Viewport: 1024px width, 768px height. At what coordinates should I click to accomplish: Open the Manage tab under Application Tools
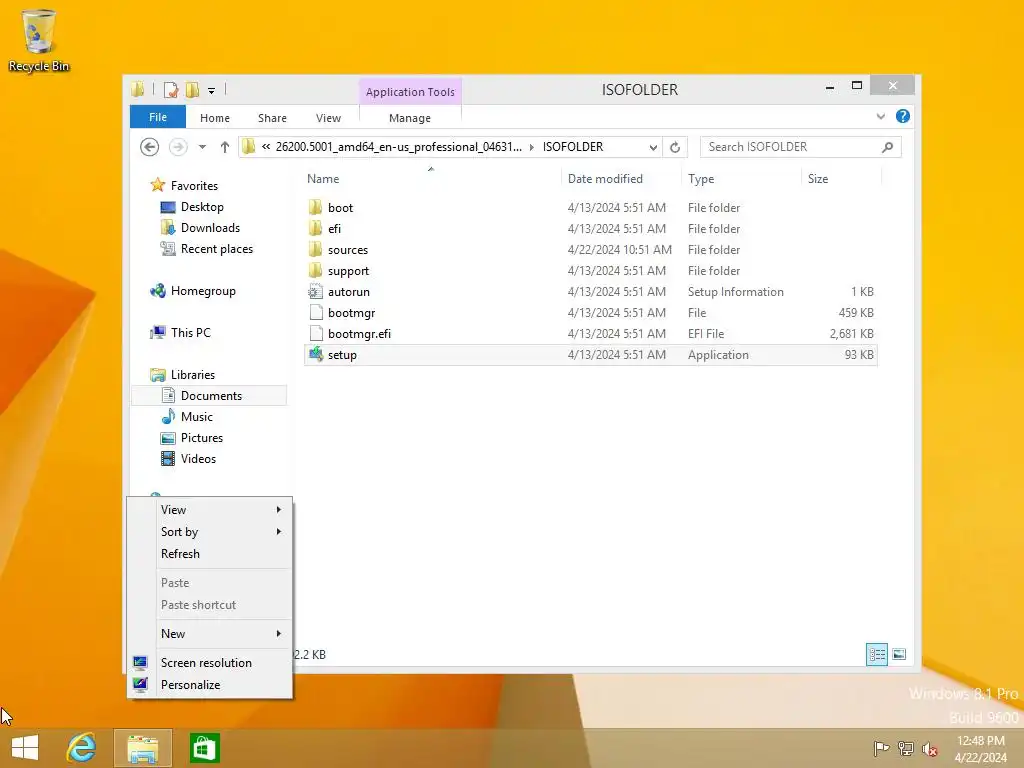[x=410, y=118]
